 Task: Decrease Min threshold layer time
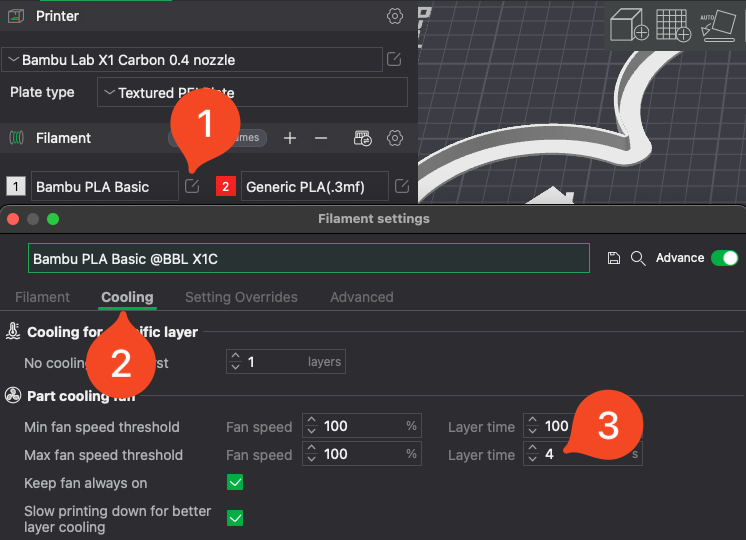[x=532, y=432]
